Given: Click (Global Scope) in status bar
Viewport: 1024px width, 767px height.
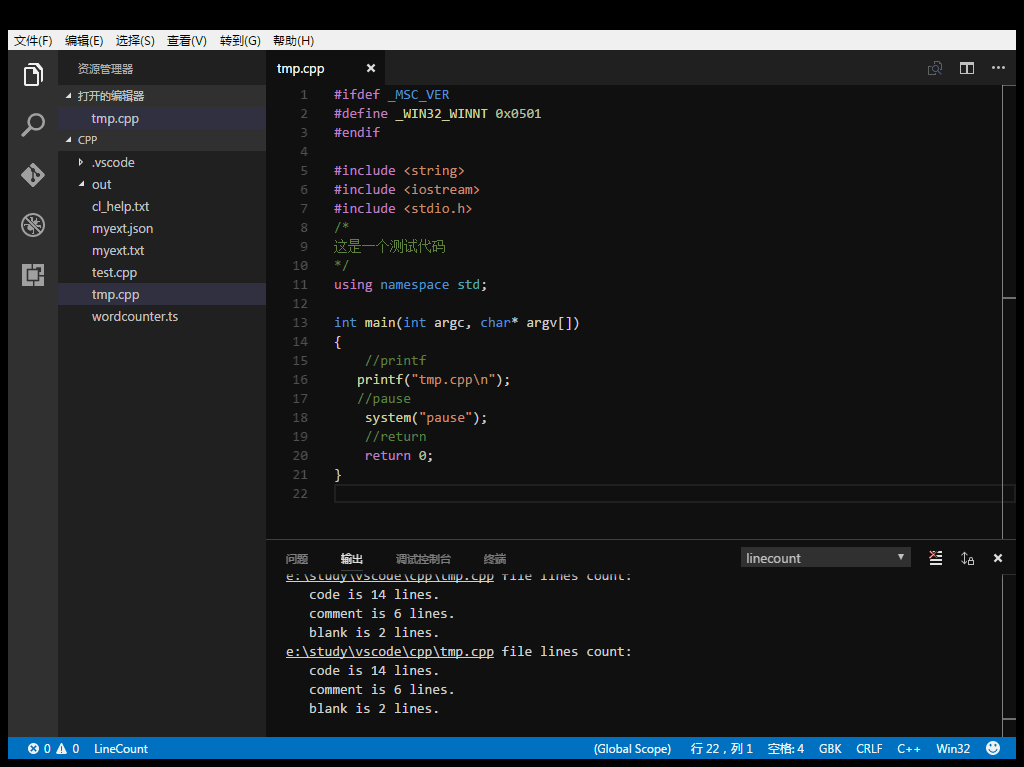Looking at the screenshot, I should coord(632,749).
